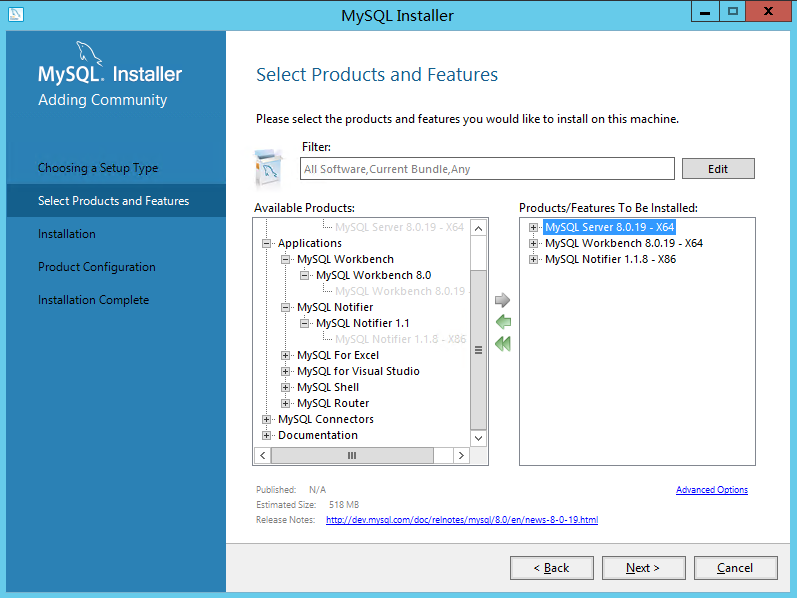The width and height of the screenshot is (797, 598).
Task: Click the green remove-product left arrow
Action: (x=503, y=322)
